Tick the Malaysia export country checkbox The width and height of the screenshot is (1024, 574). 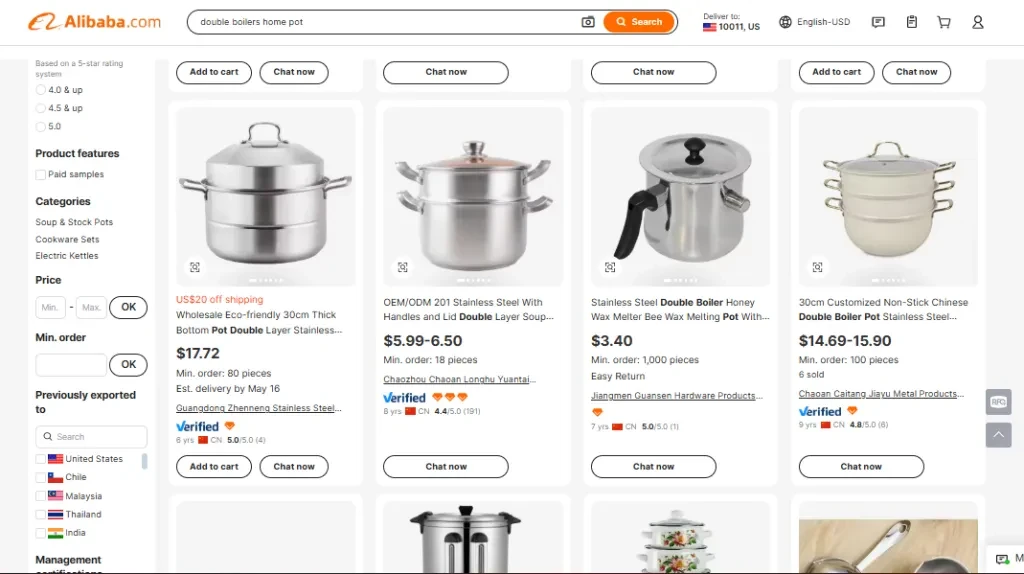pos(41,496)
